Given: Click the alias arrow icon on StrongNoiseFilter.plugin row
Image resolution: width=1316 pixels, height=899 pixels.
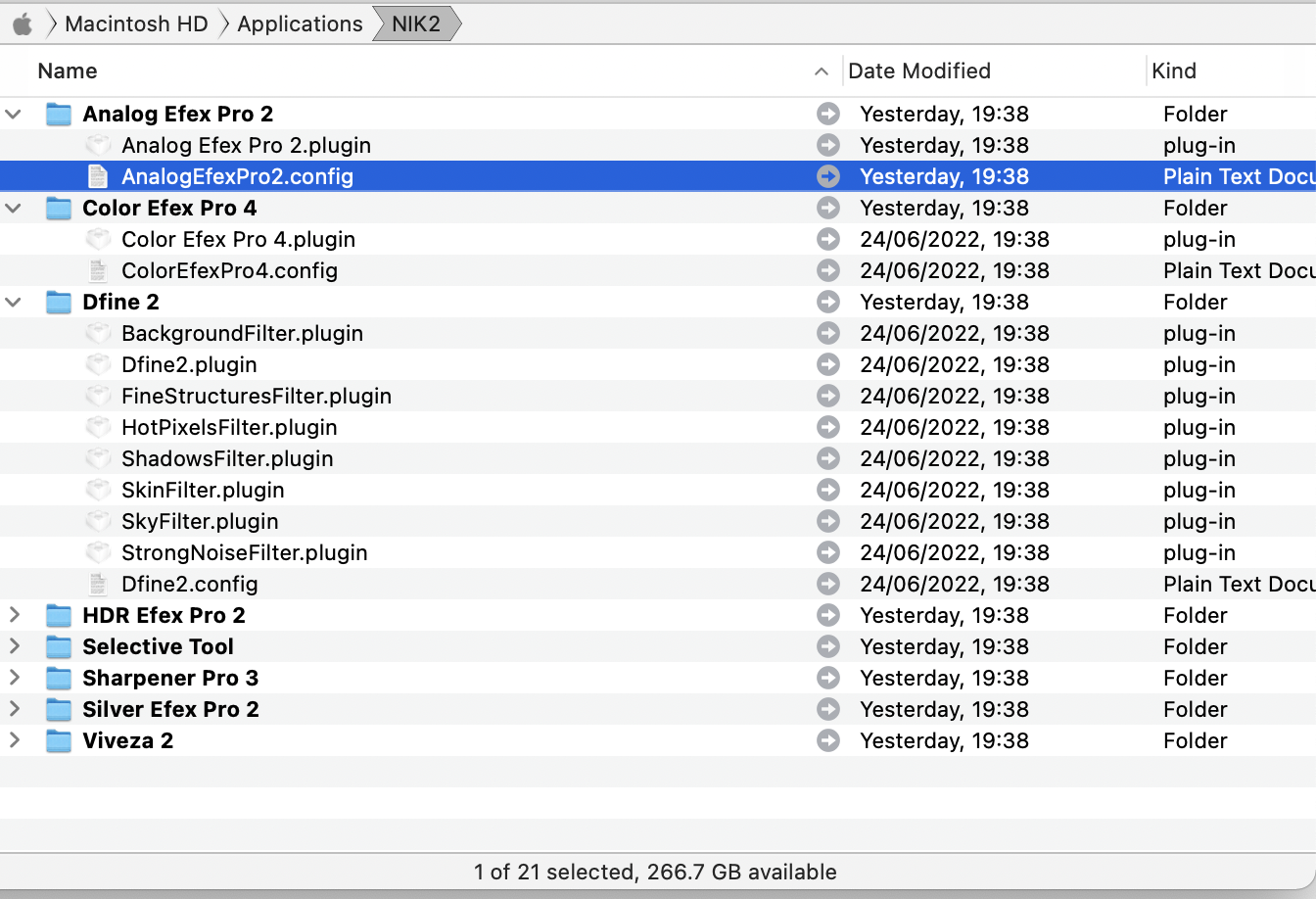Looking at the screenshot, I should point(828,552).
